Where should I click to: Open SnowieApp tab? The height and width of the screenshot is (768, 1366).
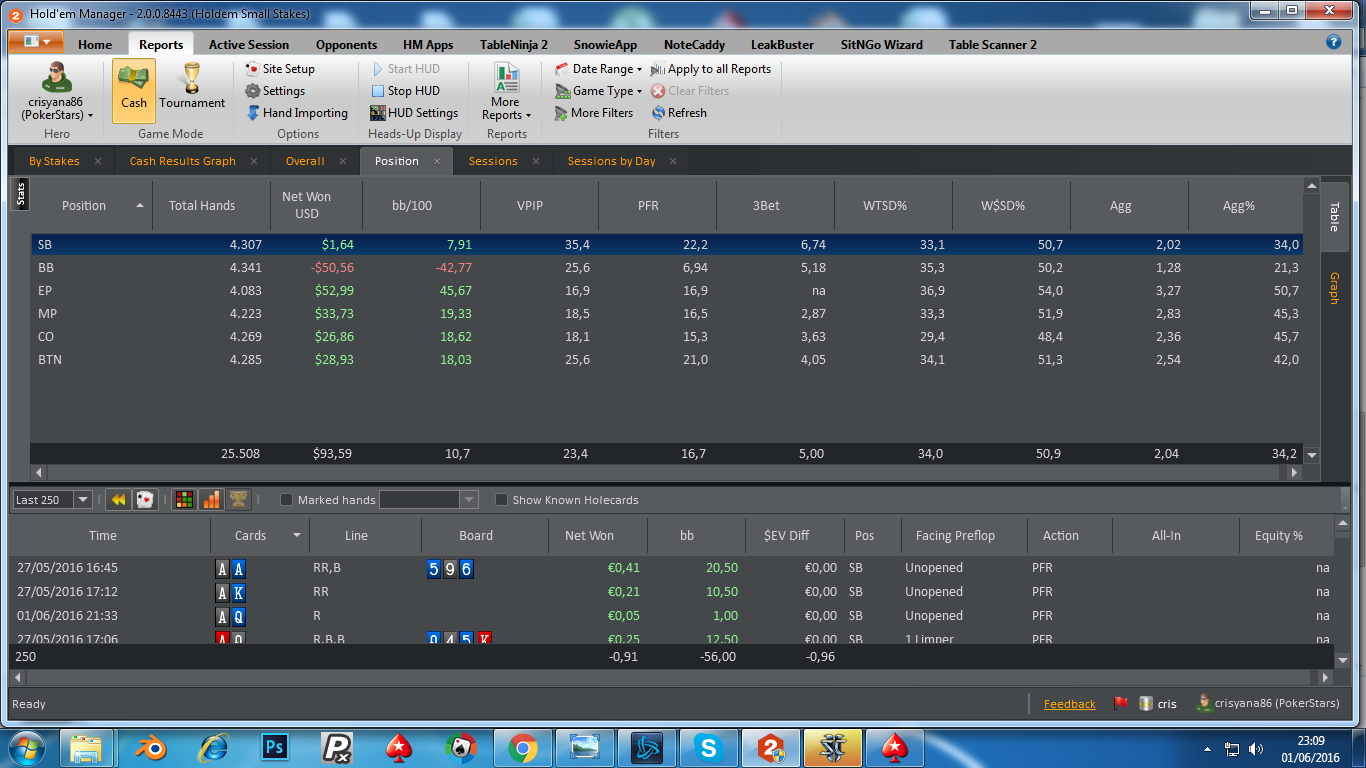pyautogui.click(x=605, y=45)
